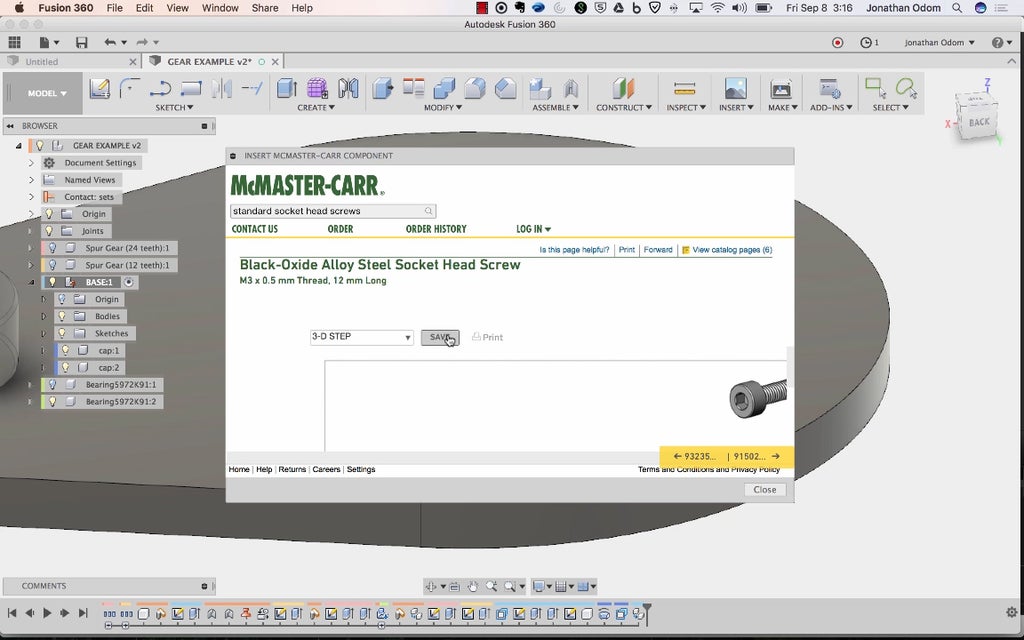
Task: Expand the Document Settings node
Action: (x=31, y=163)
